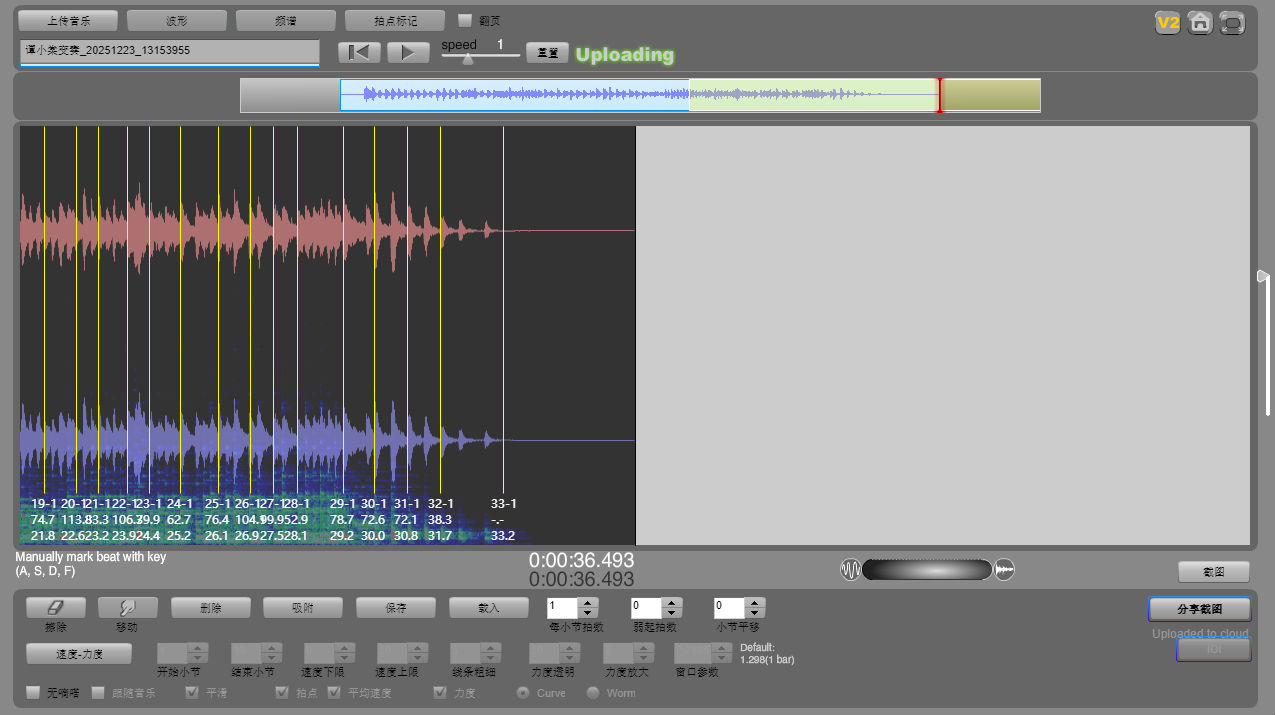
Task: Click the 保存 save button
Action: point(396,607)
